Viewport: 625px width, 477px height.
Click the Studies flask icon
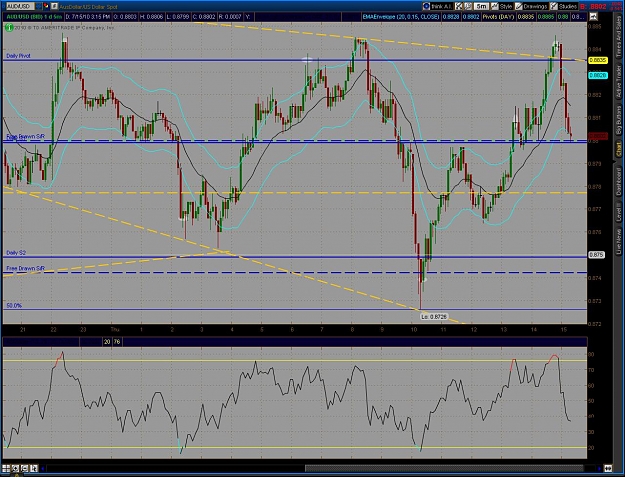click(554, 6)
